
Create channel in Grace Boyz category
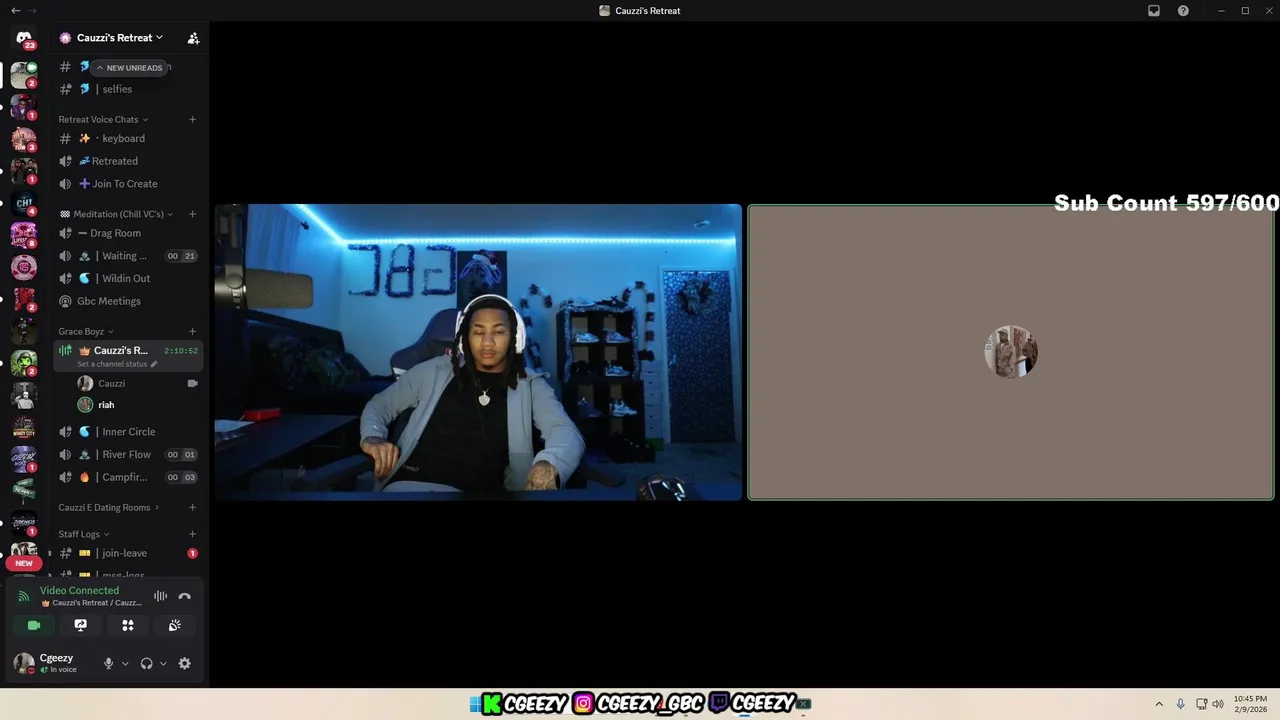click(193, 332)
